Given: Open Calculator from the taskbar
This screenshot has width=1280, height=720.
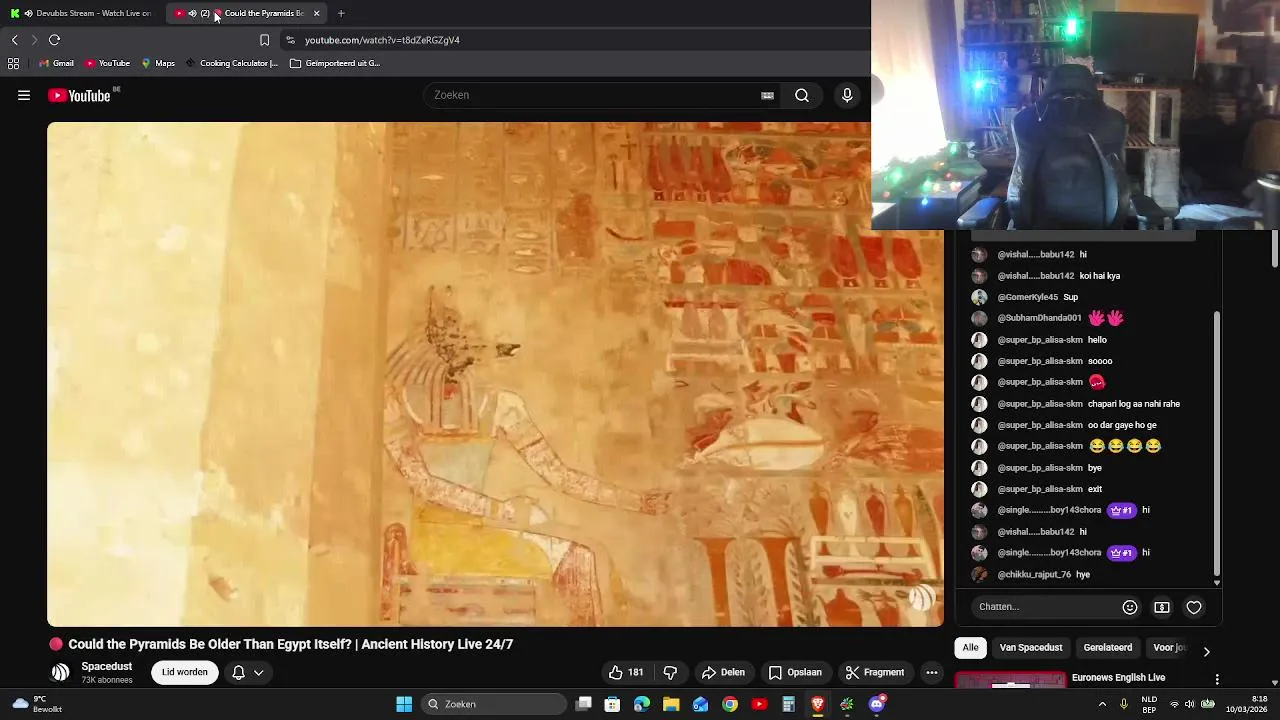Looking at the screenshot, I should point(788,704).
